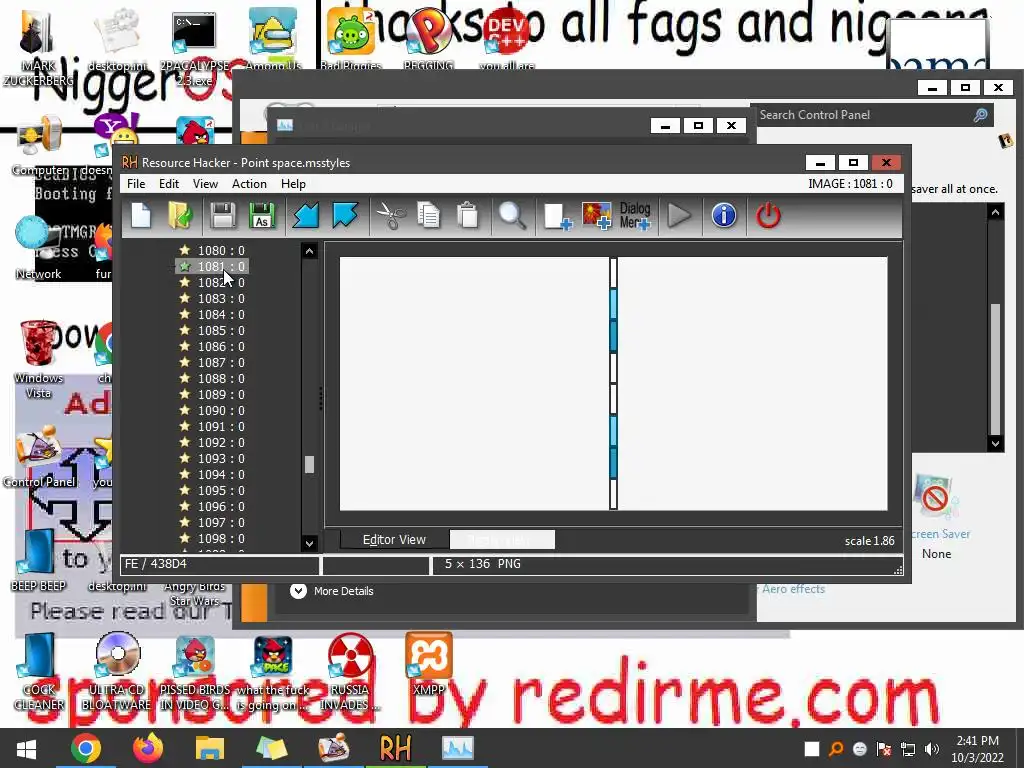The width and height of the screenshot is (1024, 768).
Task: Click the resource tree scroll up arrow
Action: tap(310, 251)
